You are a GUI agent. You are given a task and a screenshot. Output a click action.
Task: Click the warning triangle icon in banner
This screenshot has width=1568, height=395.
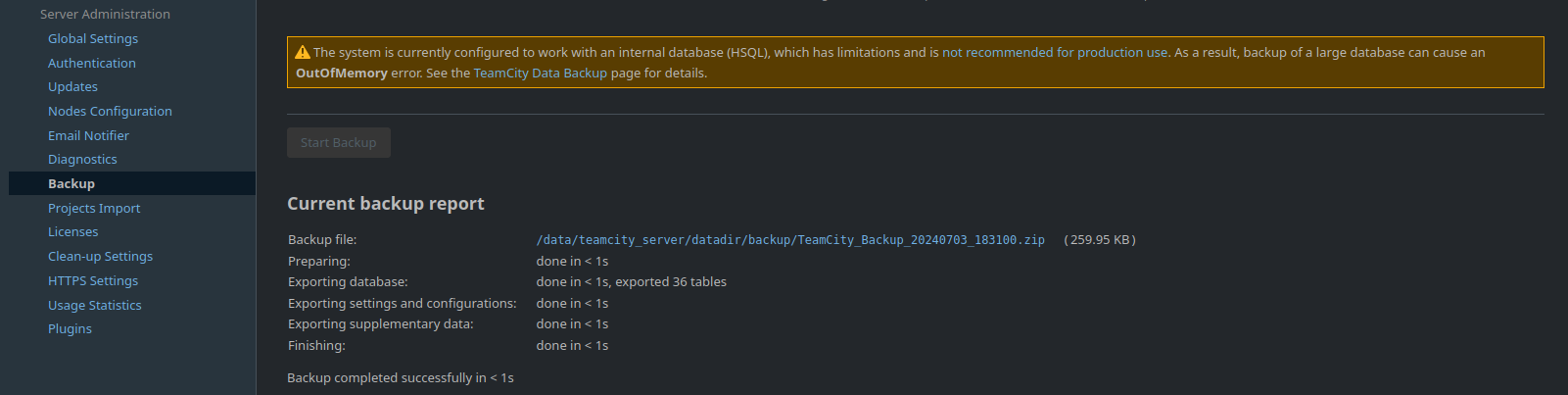point(303,53)
